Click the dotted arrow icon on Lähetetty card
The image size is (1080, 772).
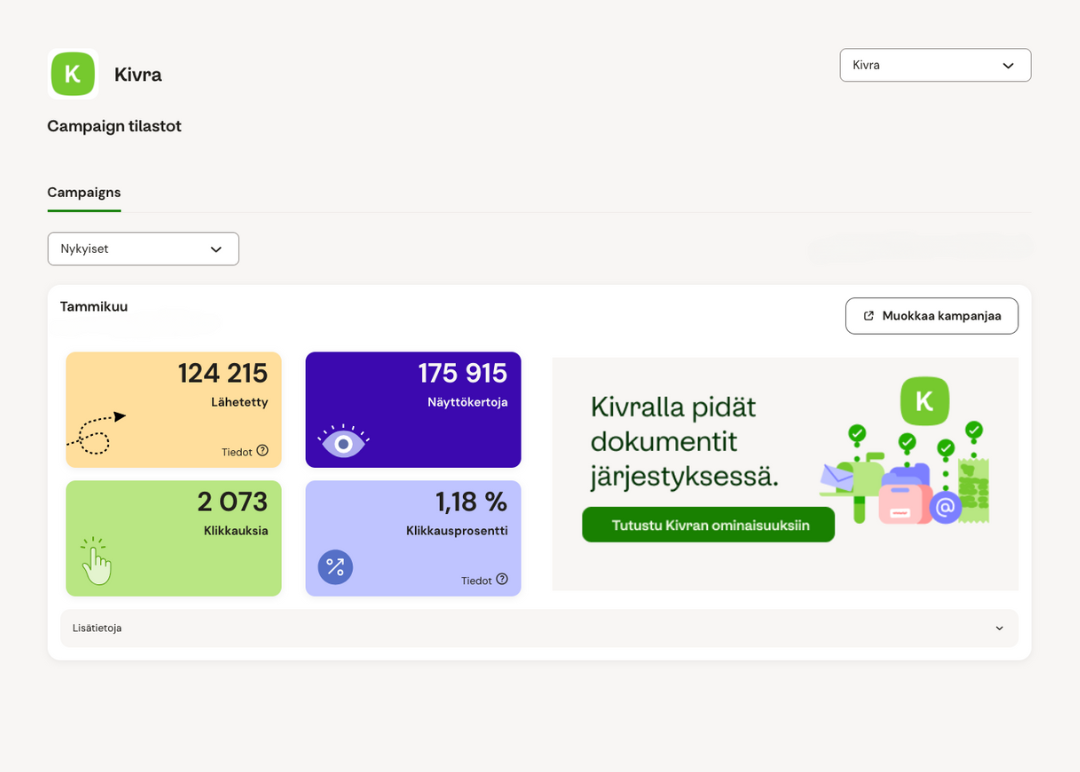[96, 432]
